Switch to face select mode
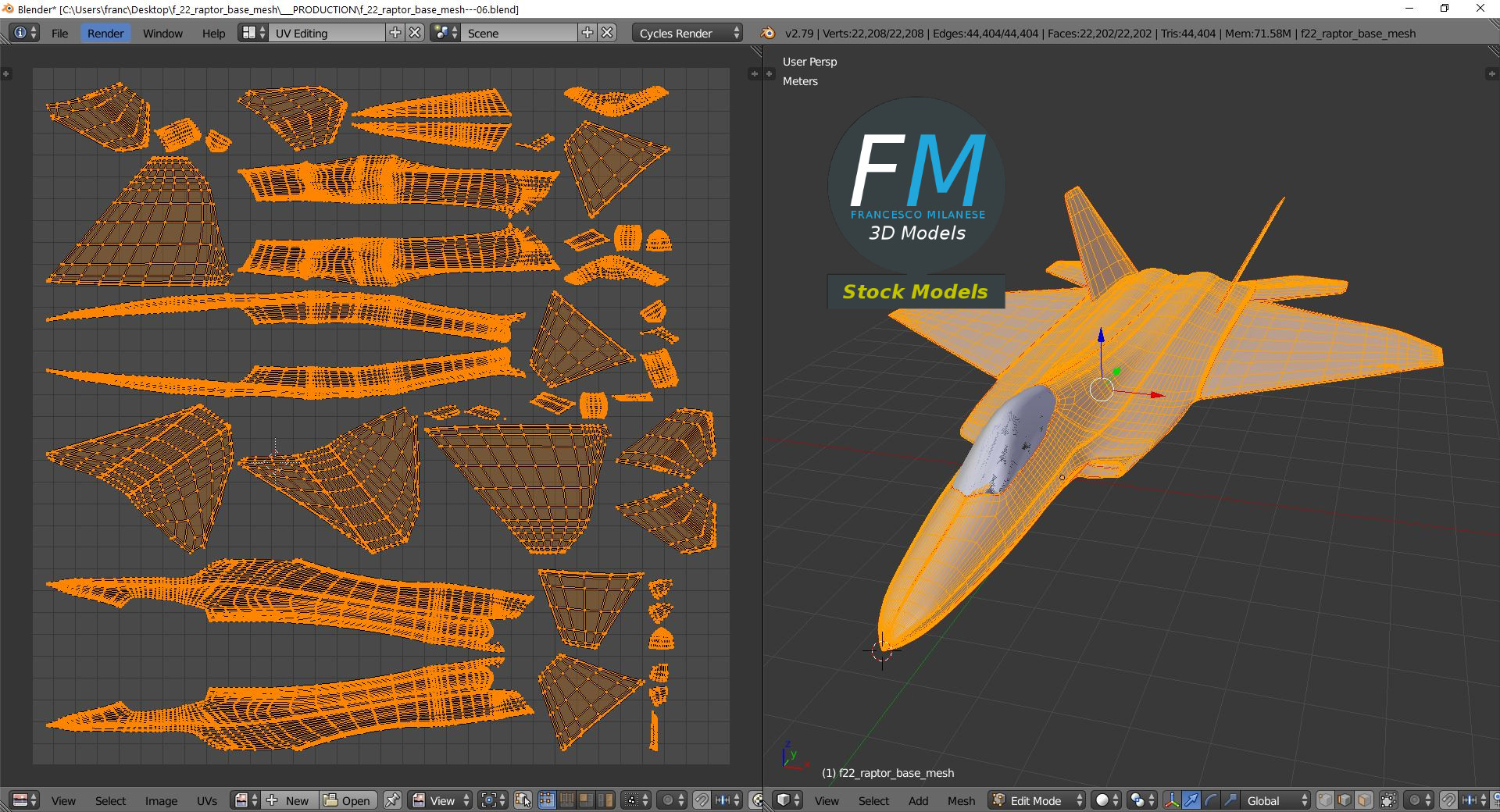 coord(1364,800)
